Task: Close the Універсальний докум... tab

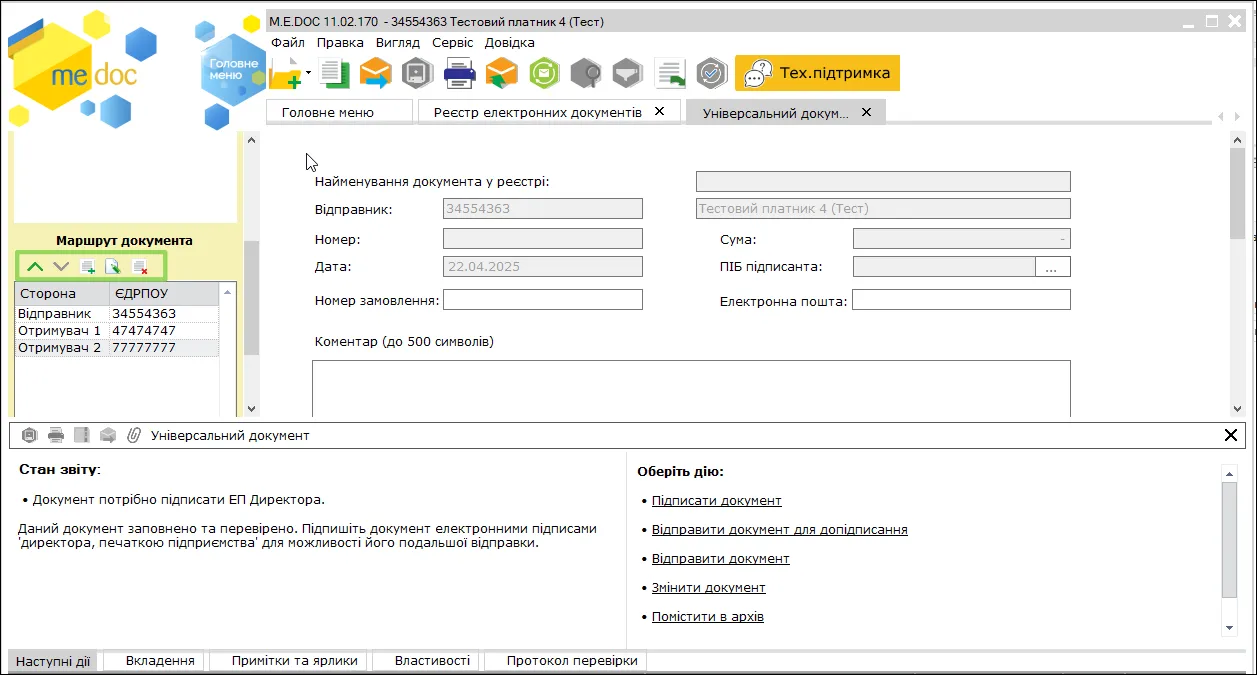Action: point(866,112)
